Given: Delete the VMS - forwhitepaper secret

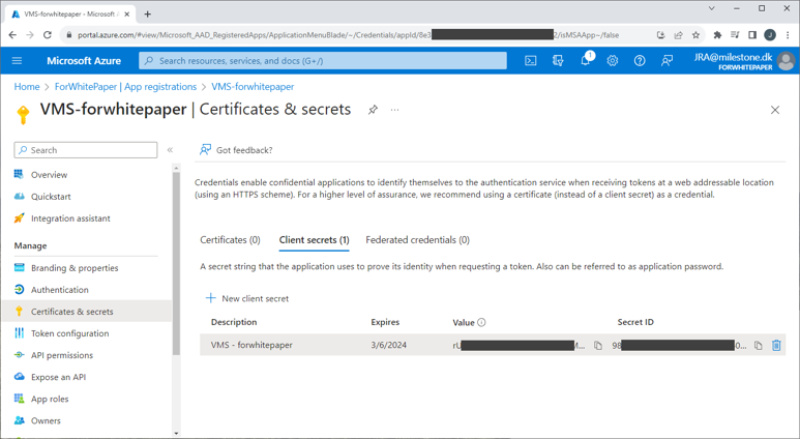Looking at the screenshot, I should tap(777, 345).
